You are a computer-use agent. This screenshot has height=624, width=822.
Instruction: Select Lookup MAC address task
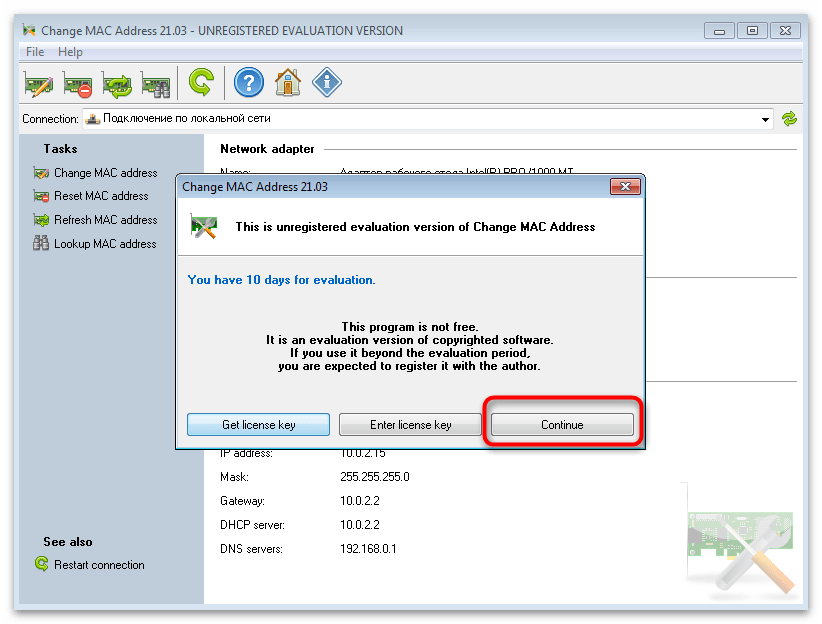pos(95,243)
